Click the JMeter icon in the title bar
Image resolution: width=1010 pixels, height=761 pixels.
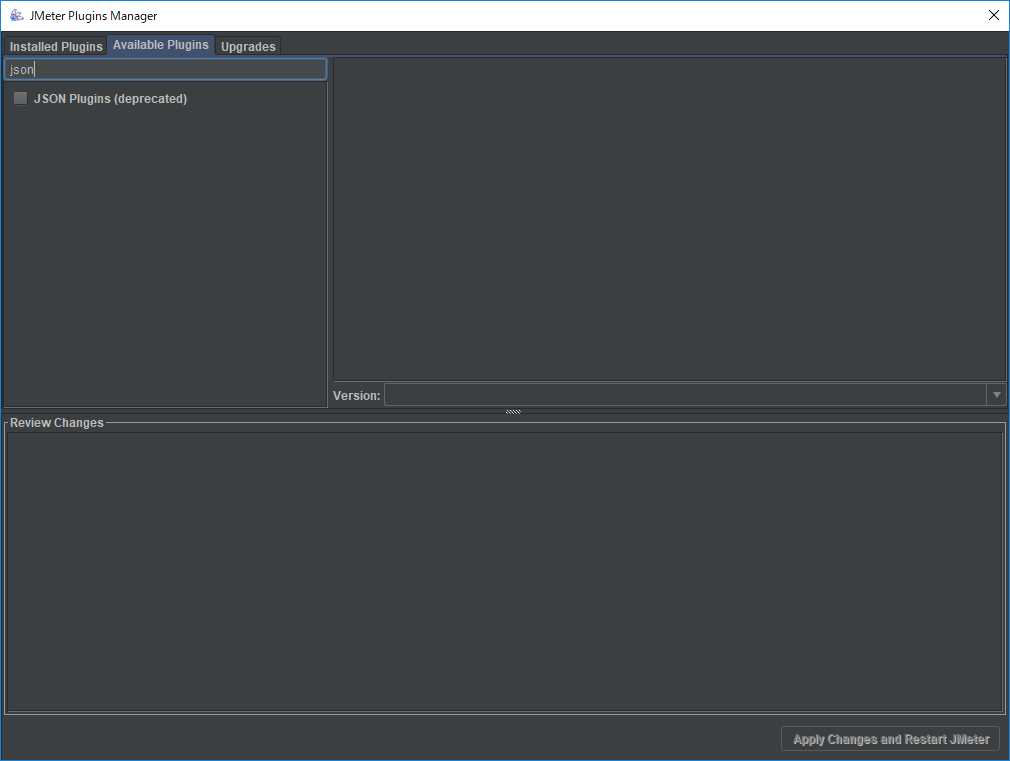point(16,15)
